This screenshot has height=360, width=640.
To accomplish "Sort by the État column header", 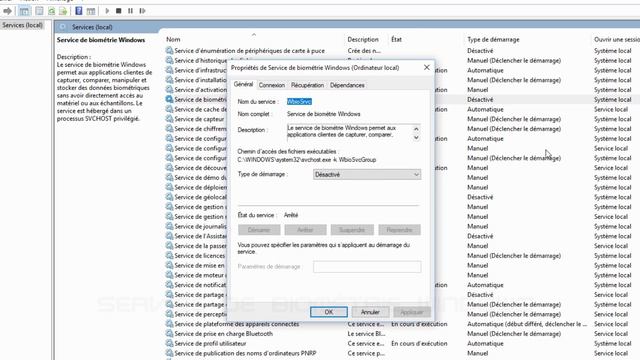I will (x=396, y=39).
